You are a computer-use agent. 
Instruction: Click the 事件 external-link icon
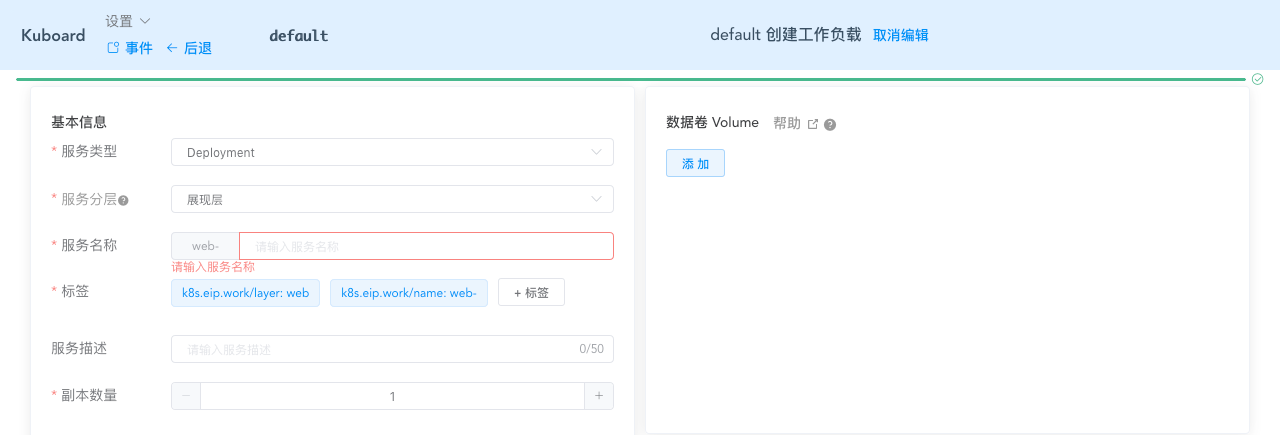(113, 48)
